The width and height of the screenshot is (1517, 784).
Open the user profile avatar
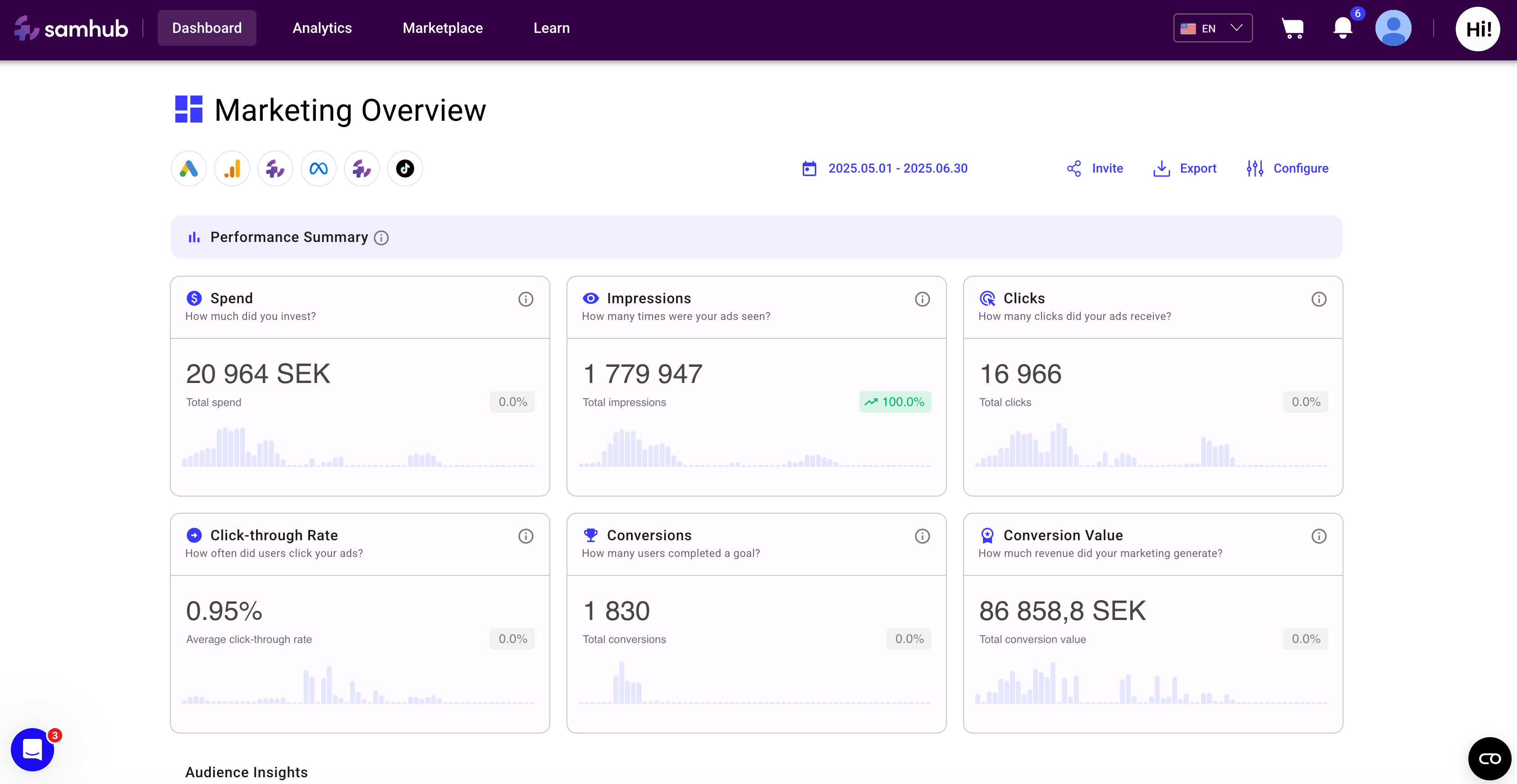click(1393, 28)
